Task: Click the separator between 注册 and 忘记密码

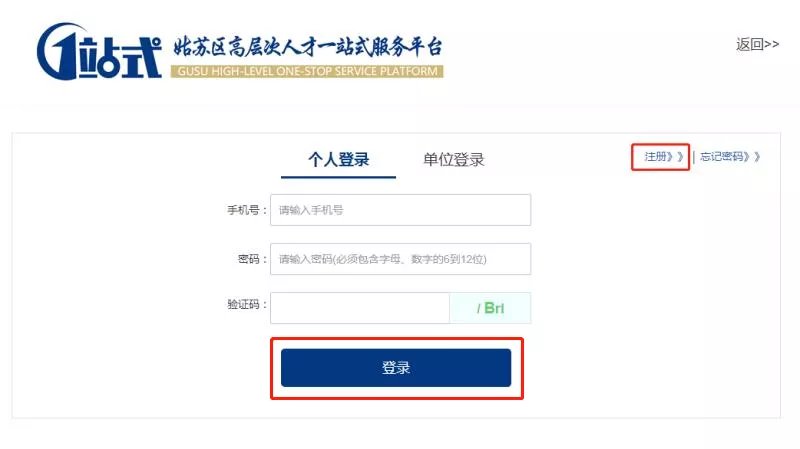Action: [693, 157]
